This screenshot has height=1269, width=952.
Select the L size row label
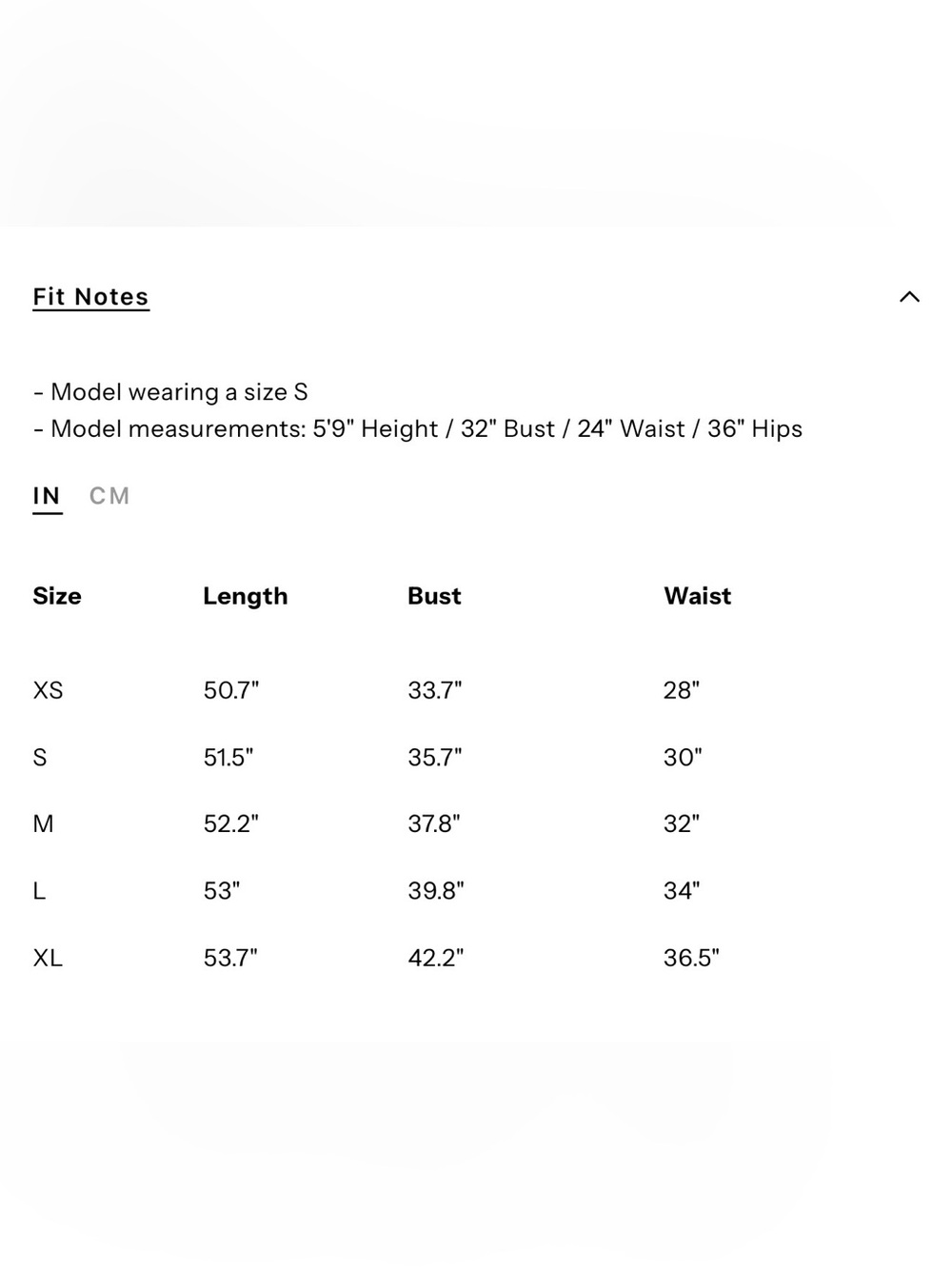click(39, 891)
